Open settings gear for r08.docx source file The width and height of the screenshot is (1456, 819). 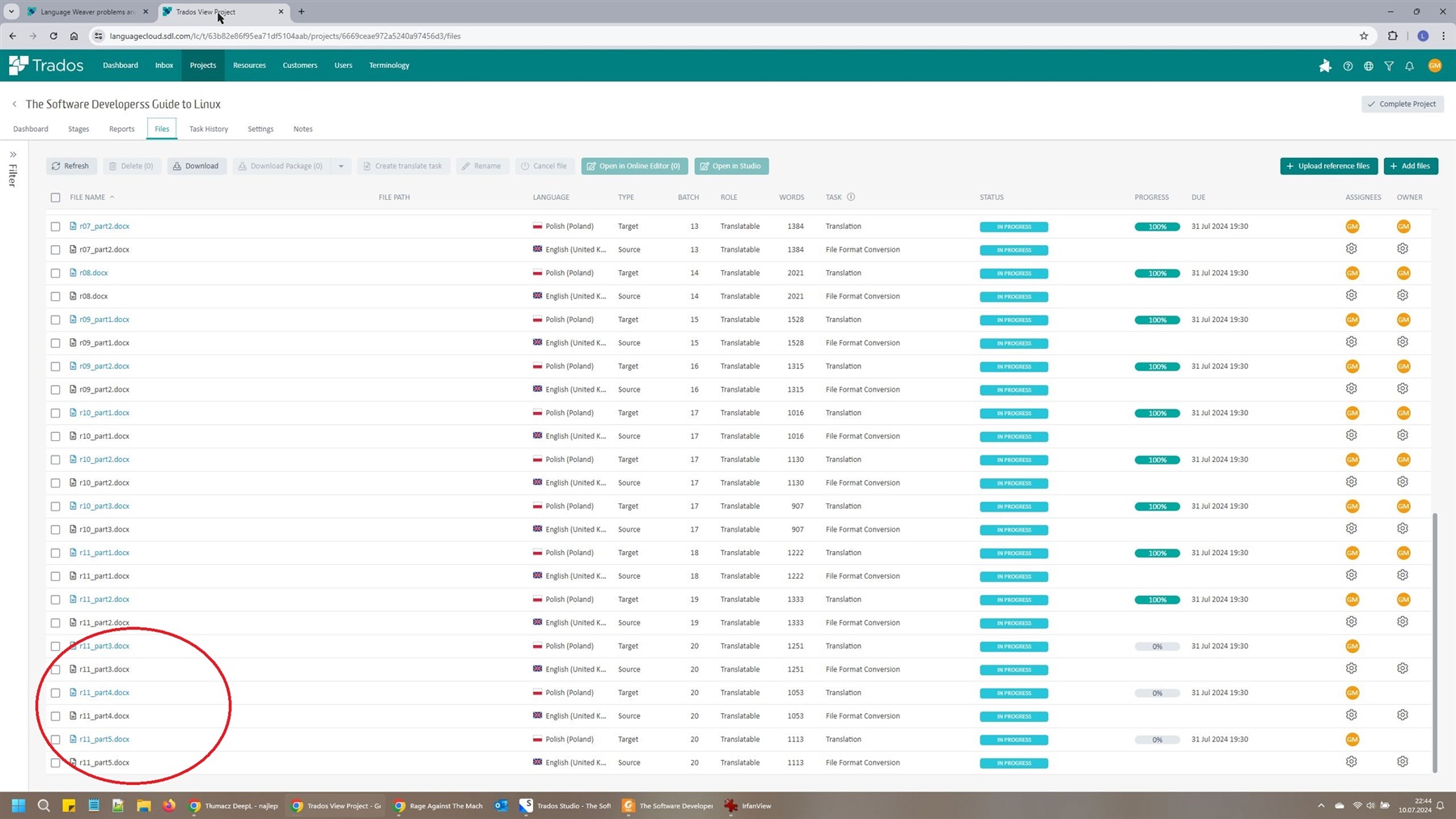[1351, 295]
